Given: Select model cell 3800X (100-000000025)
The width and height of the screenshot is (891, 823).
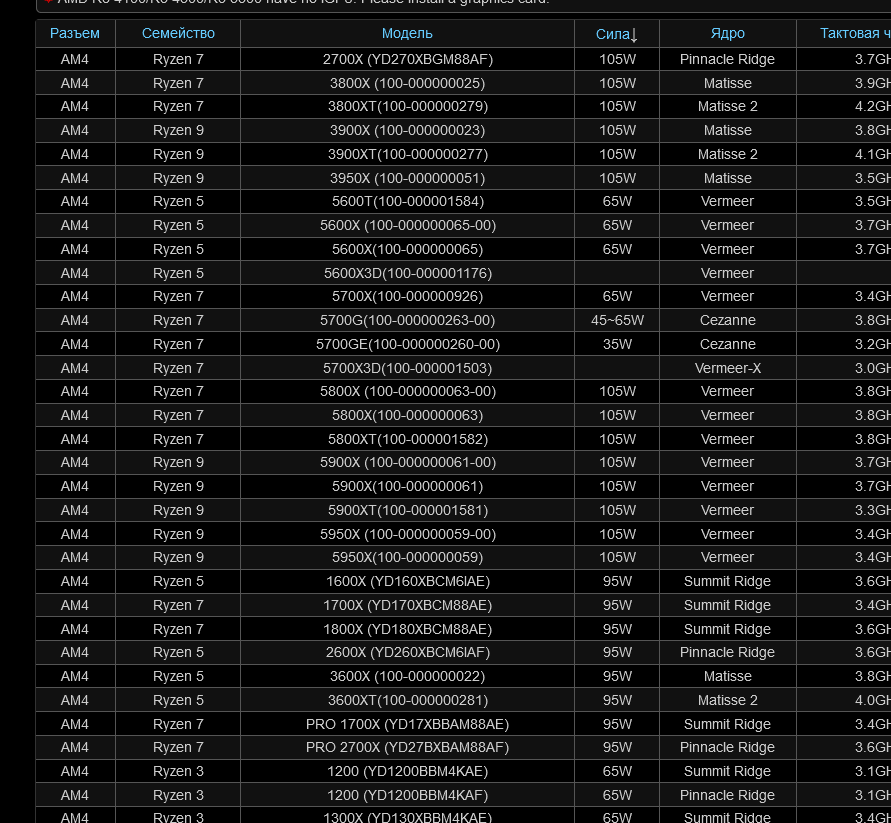Looking at the screenshot, I should (407, 83).
